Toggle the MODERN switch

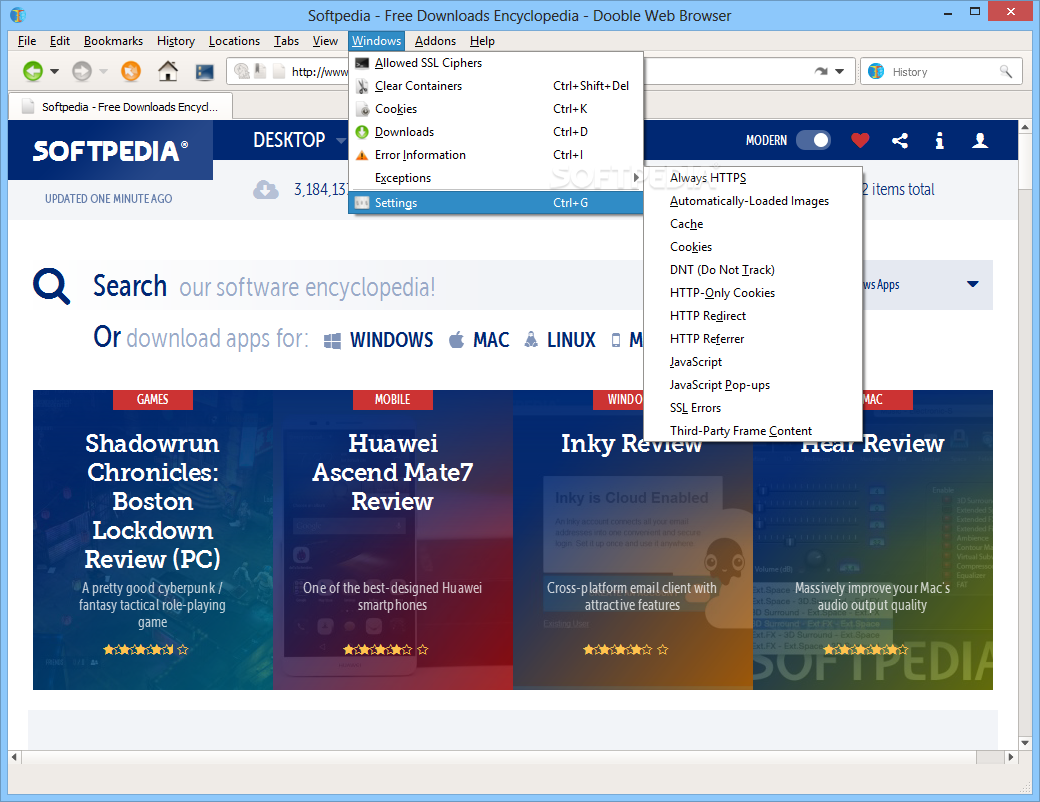(813, 140)
